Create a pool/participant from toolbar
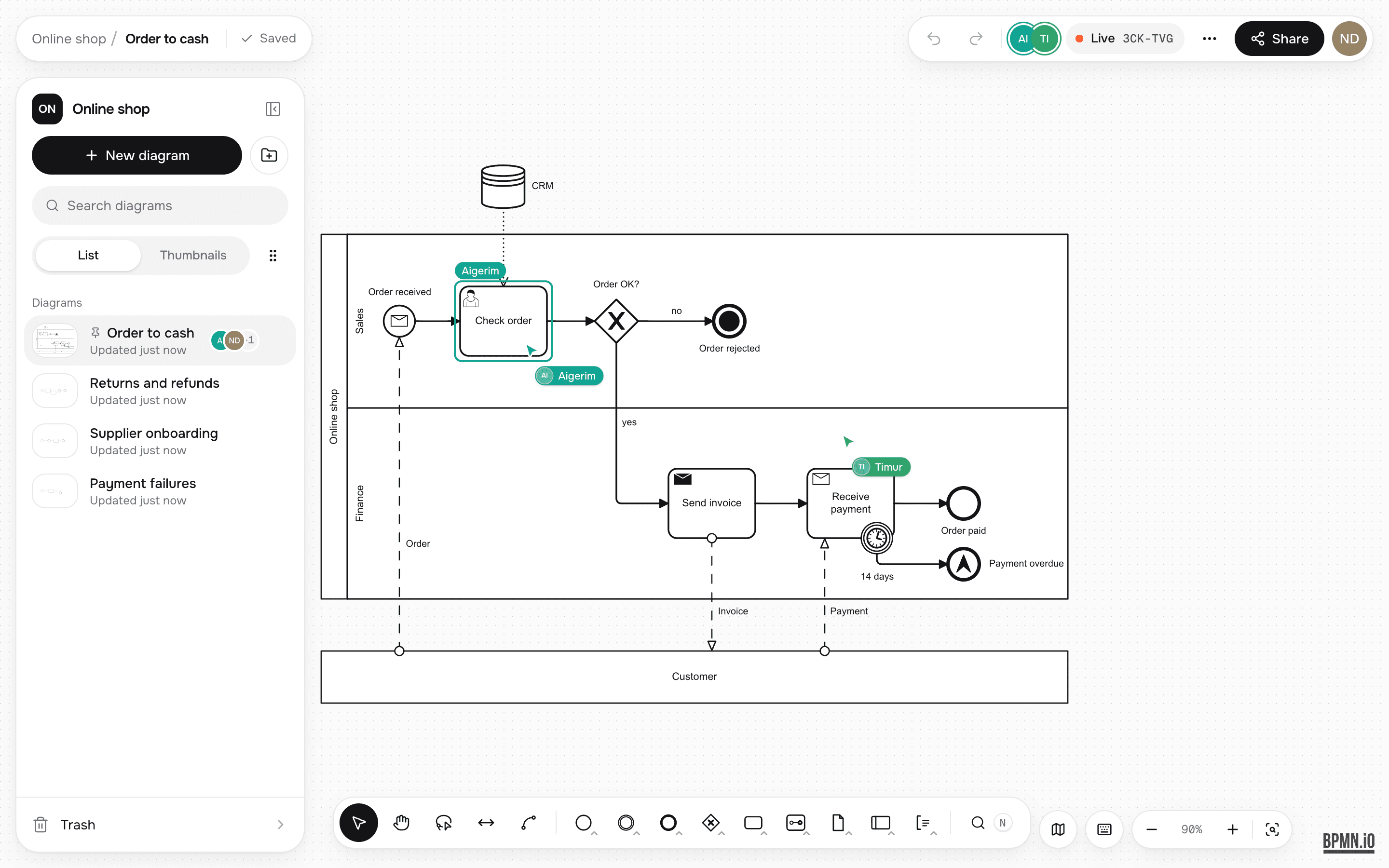 (881, 823)
